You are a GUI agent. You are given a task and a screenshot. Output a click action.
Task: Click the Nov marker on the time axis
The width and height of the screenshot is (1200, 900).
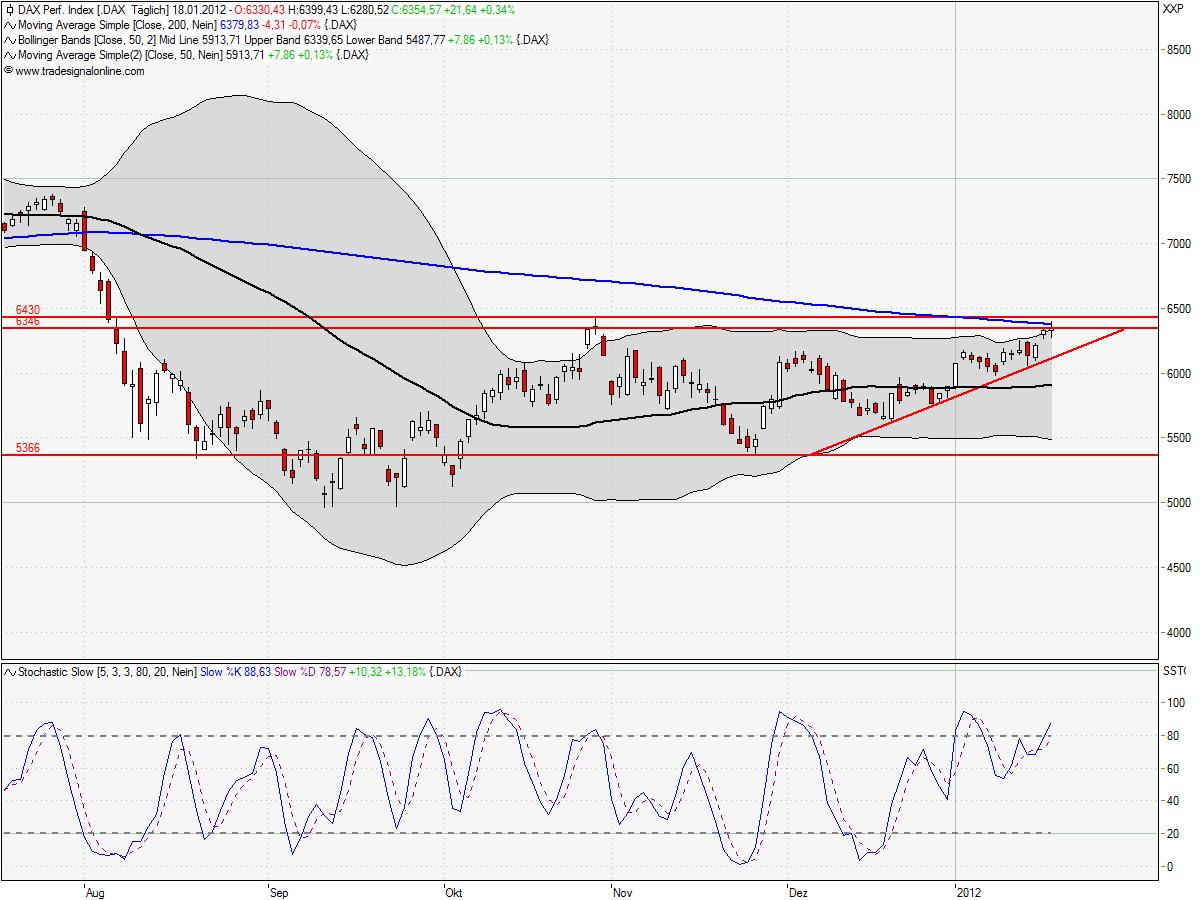tap(622, 890)
